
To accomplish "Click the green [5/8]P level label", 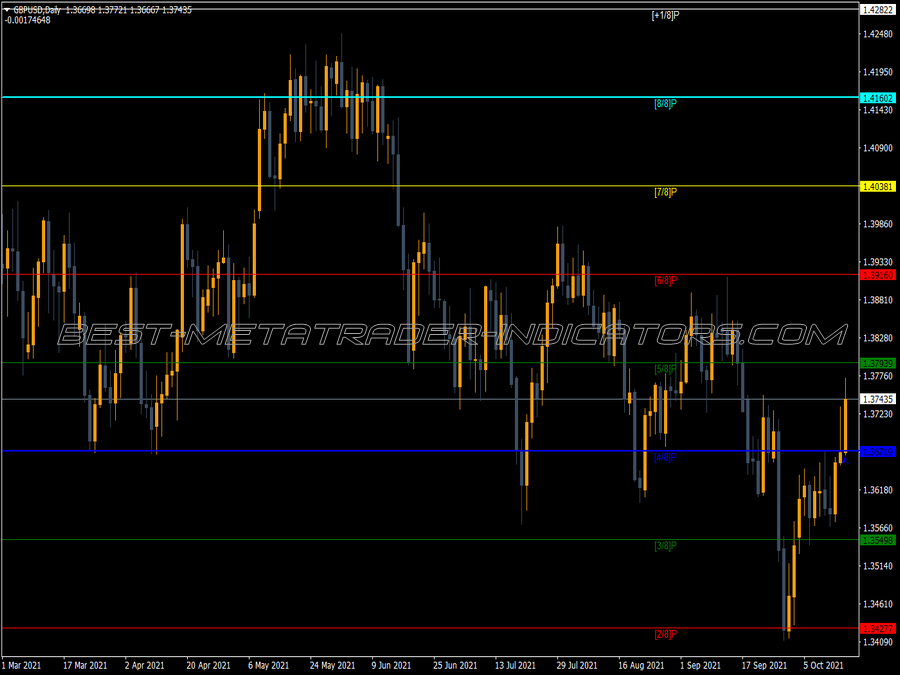I will 665,369.
